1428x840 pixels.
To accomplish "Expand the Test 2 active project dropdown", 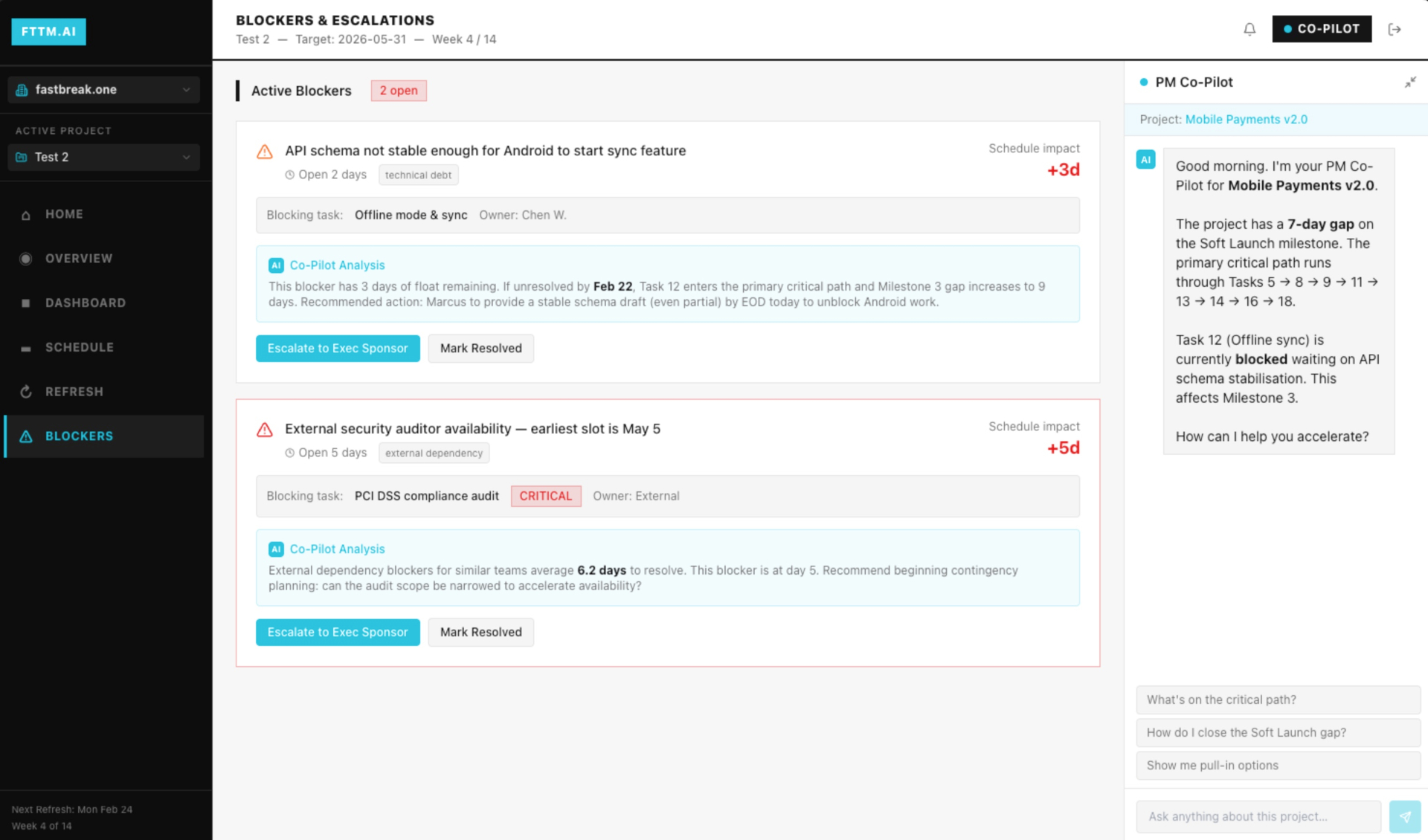I will 103,158.
